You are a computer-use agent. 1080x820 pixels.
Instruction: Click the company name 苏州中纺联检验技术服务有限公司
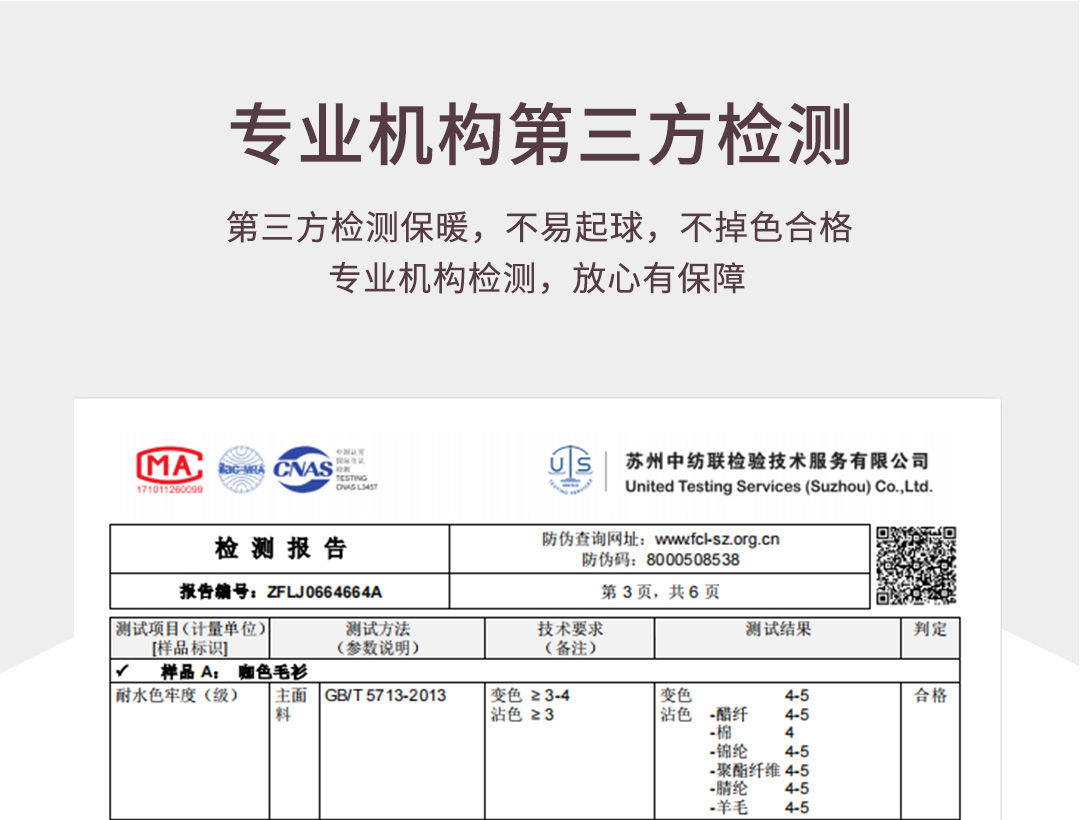(x=778, y=461)
